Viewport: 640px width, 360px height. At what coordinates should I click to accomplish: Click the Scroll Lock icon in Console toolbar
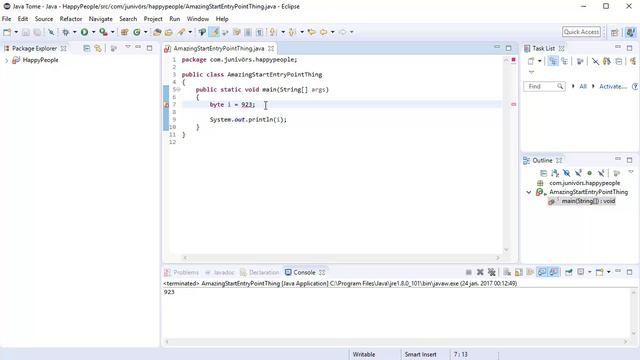click(518, 272)
